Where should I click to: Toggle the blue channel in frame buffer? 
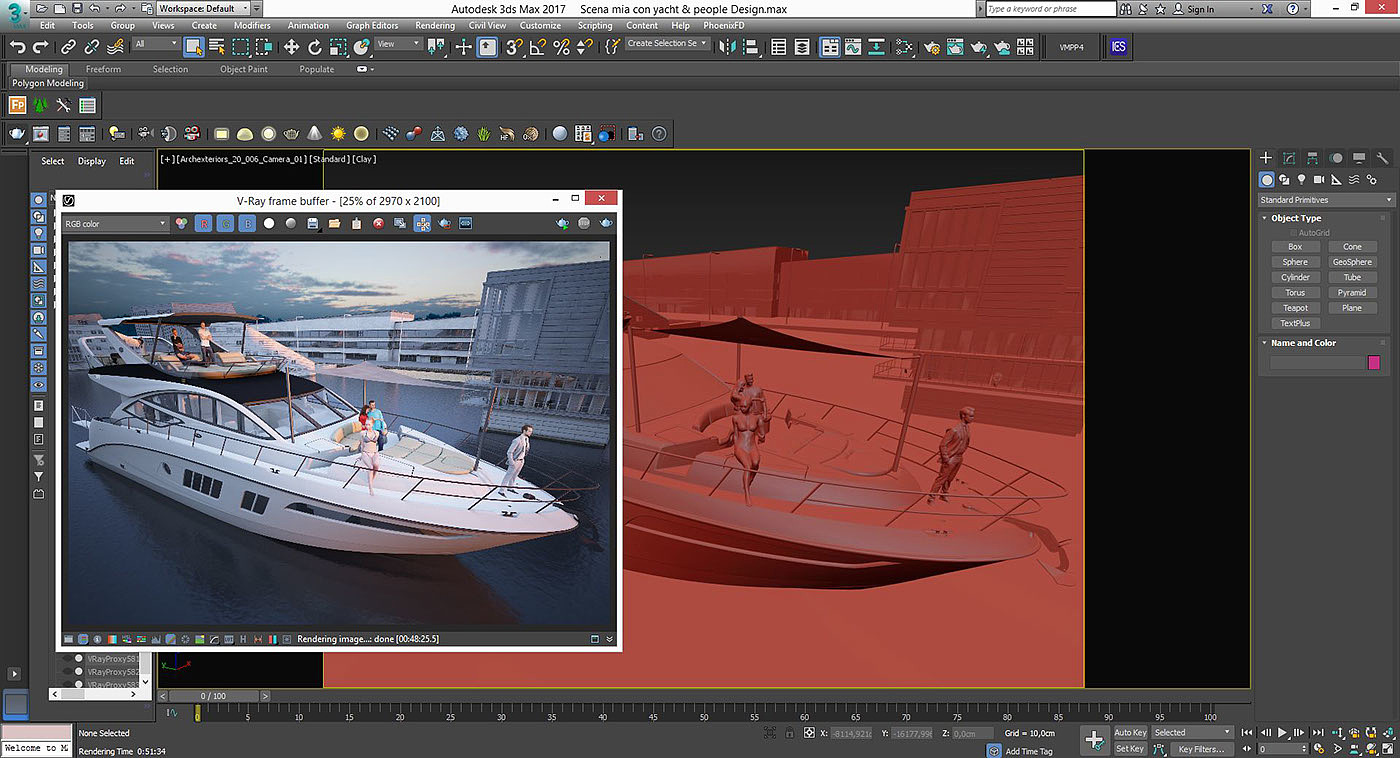247,224
